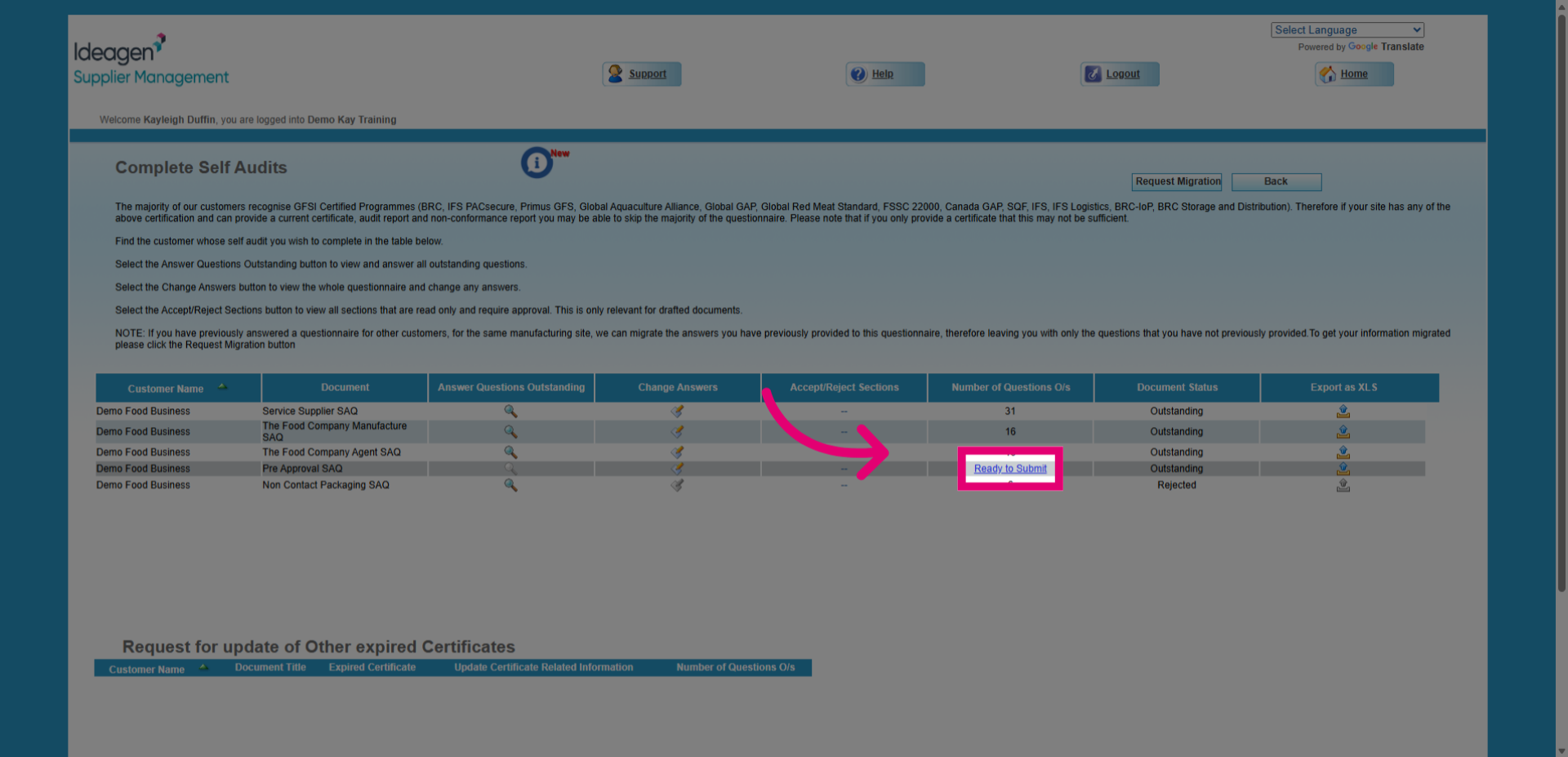Click Number of Questions O/s header in audits table
1568x757 pixels.
(x=1011, y=388)
